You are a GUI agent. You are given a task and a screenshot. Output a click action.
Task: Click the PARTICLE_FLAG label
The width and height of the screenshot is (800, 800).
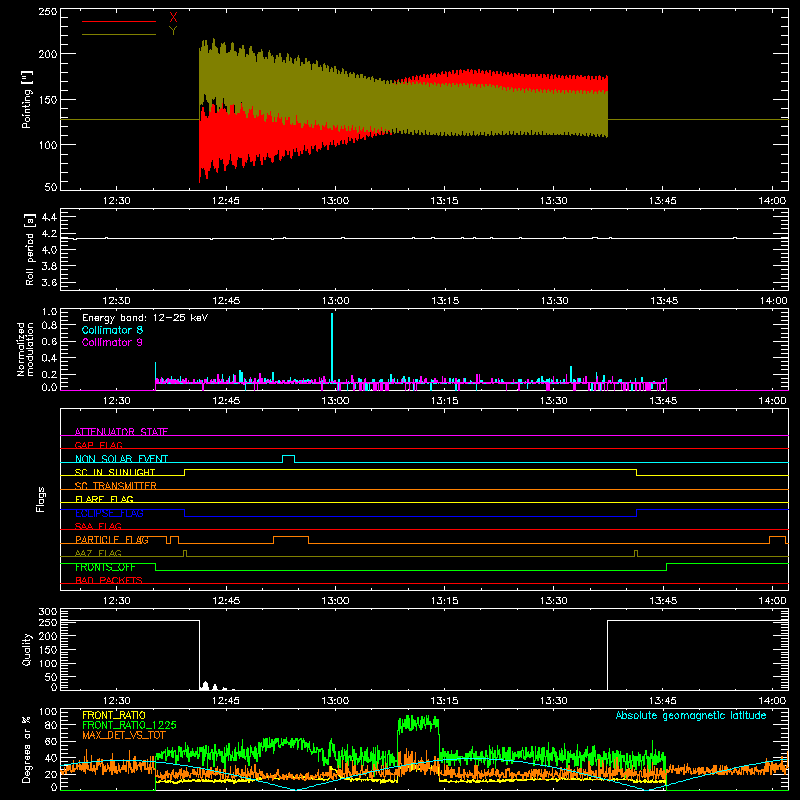click(x=112, y=539)
